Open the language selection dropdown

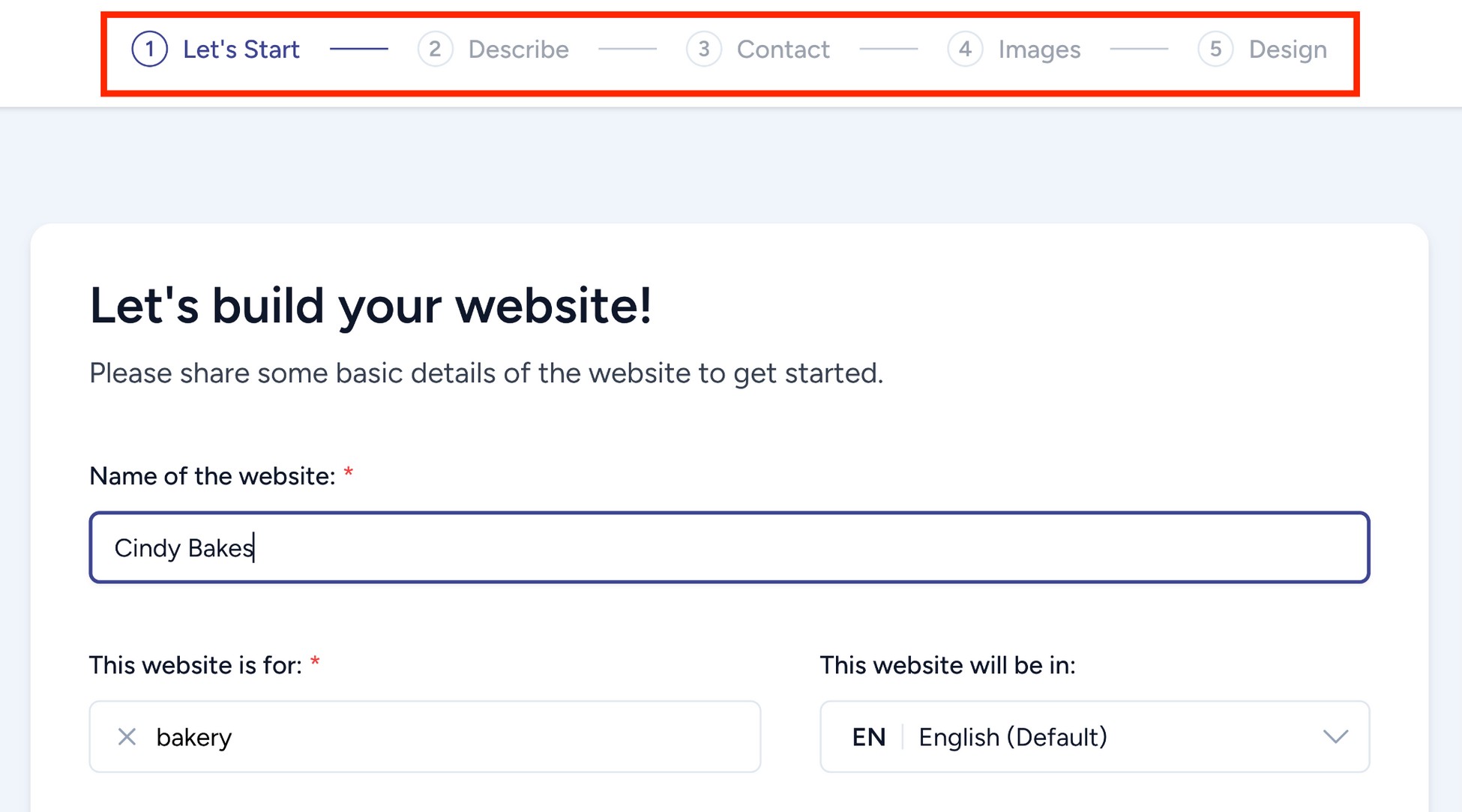[x=1095, y=736]
